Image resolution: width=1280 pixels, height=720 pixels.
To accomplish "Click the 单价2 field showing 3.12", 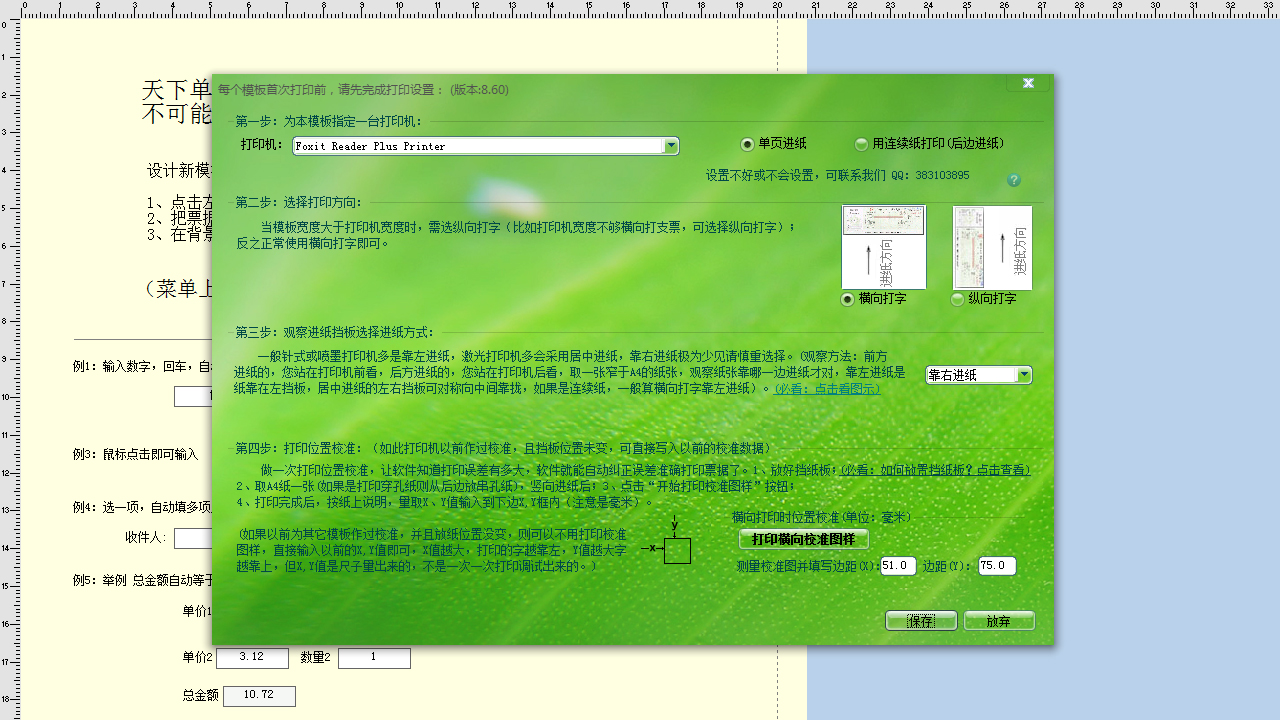I will tap(252, 658).
